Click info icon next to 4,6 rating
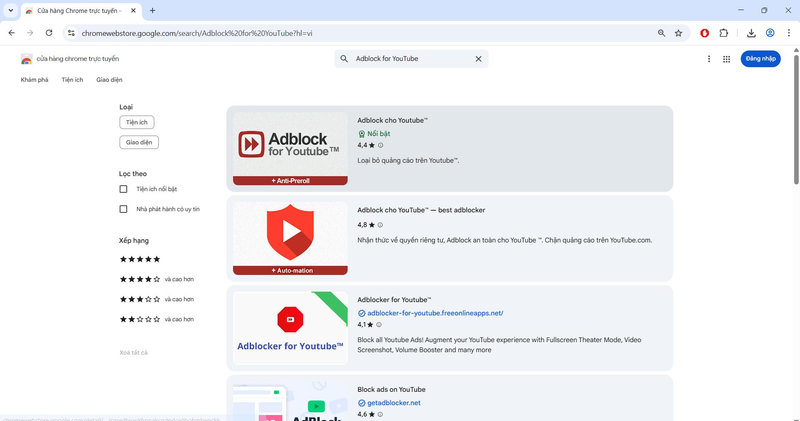The image size is (800, 421). click(x=380, y=414)
